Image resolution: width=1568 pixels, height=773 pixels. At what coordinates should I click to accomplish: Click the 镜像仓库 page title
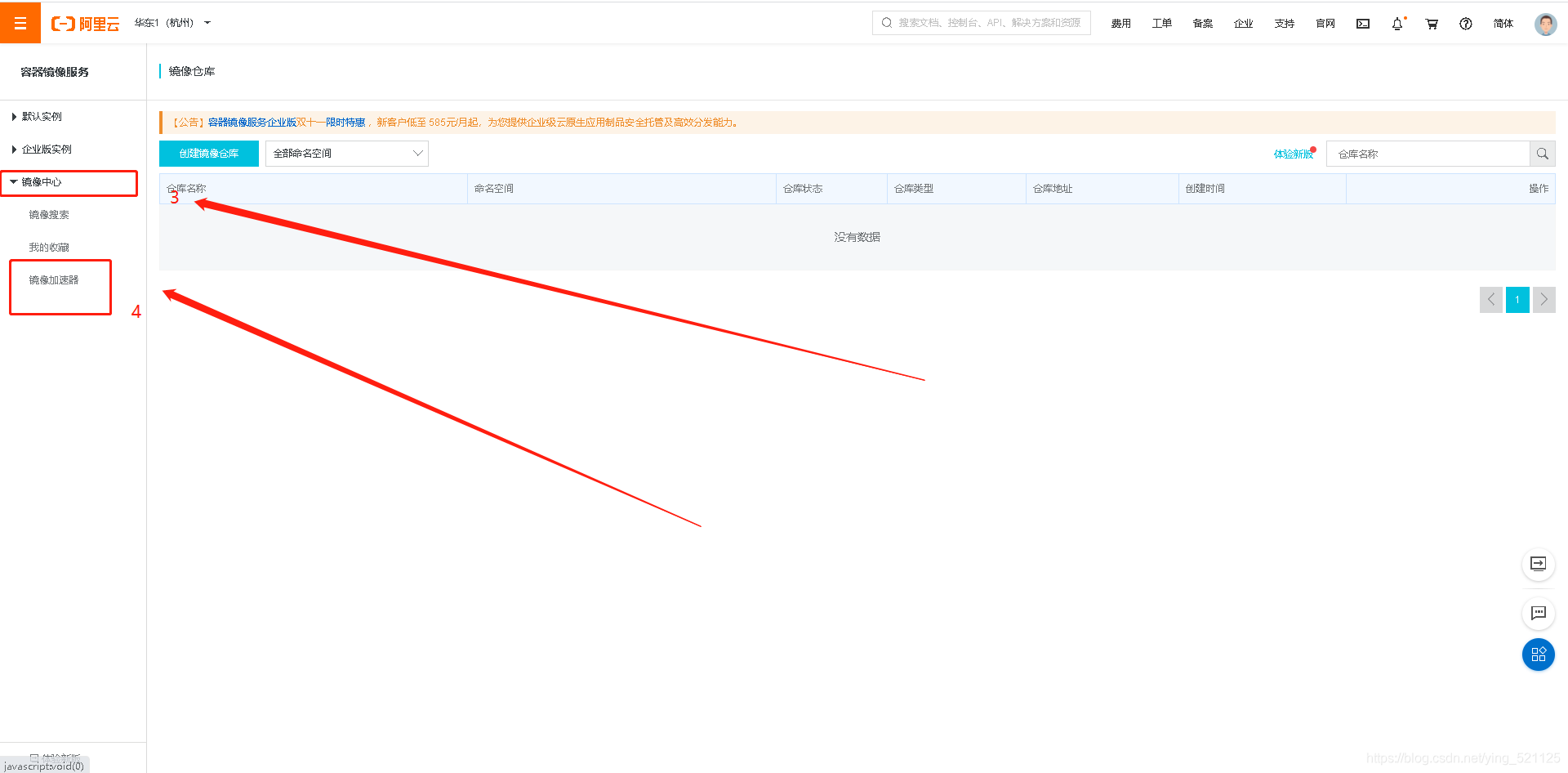192,72
